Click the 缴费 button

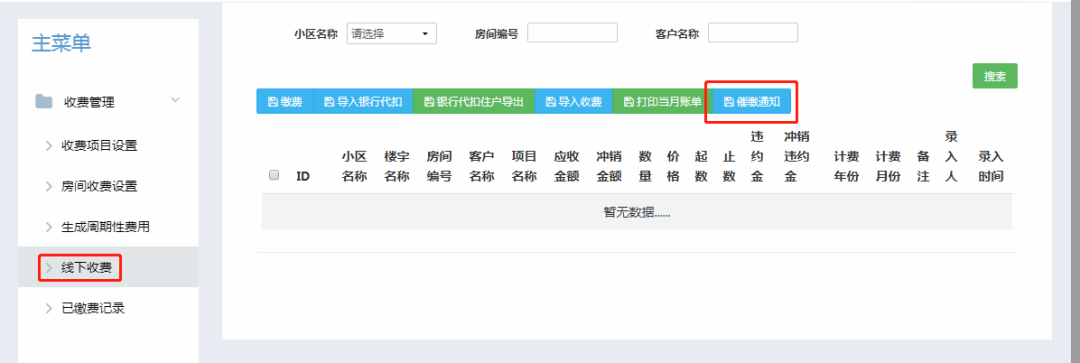[285, 102]
